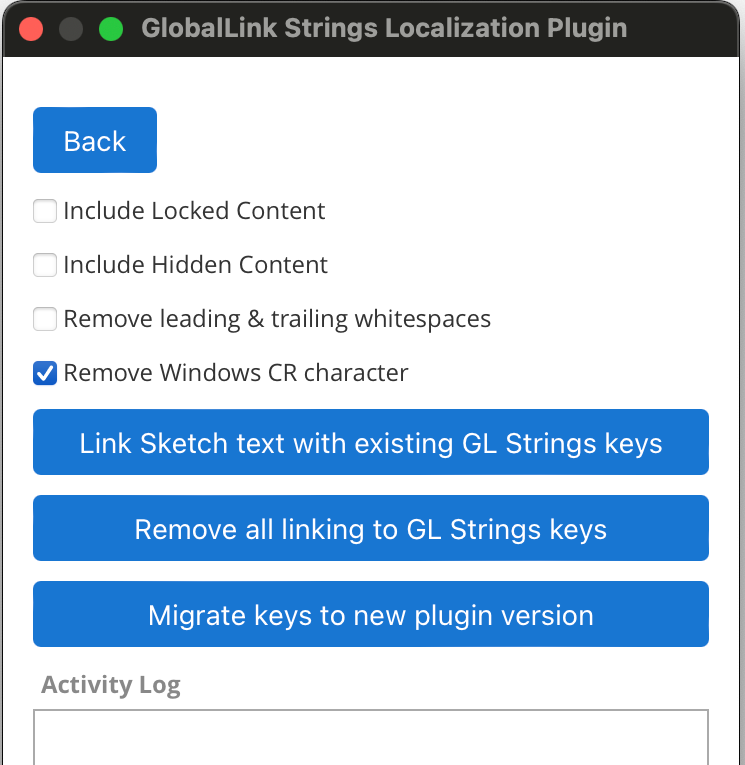Image resolution: width=745 pixels, height=765 pixels.
Task: Click the GlobalLink Strings Localization Plugin title
Action: (x=384, y=28)
